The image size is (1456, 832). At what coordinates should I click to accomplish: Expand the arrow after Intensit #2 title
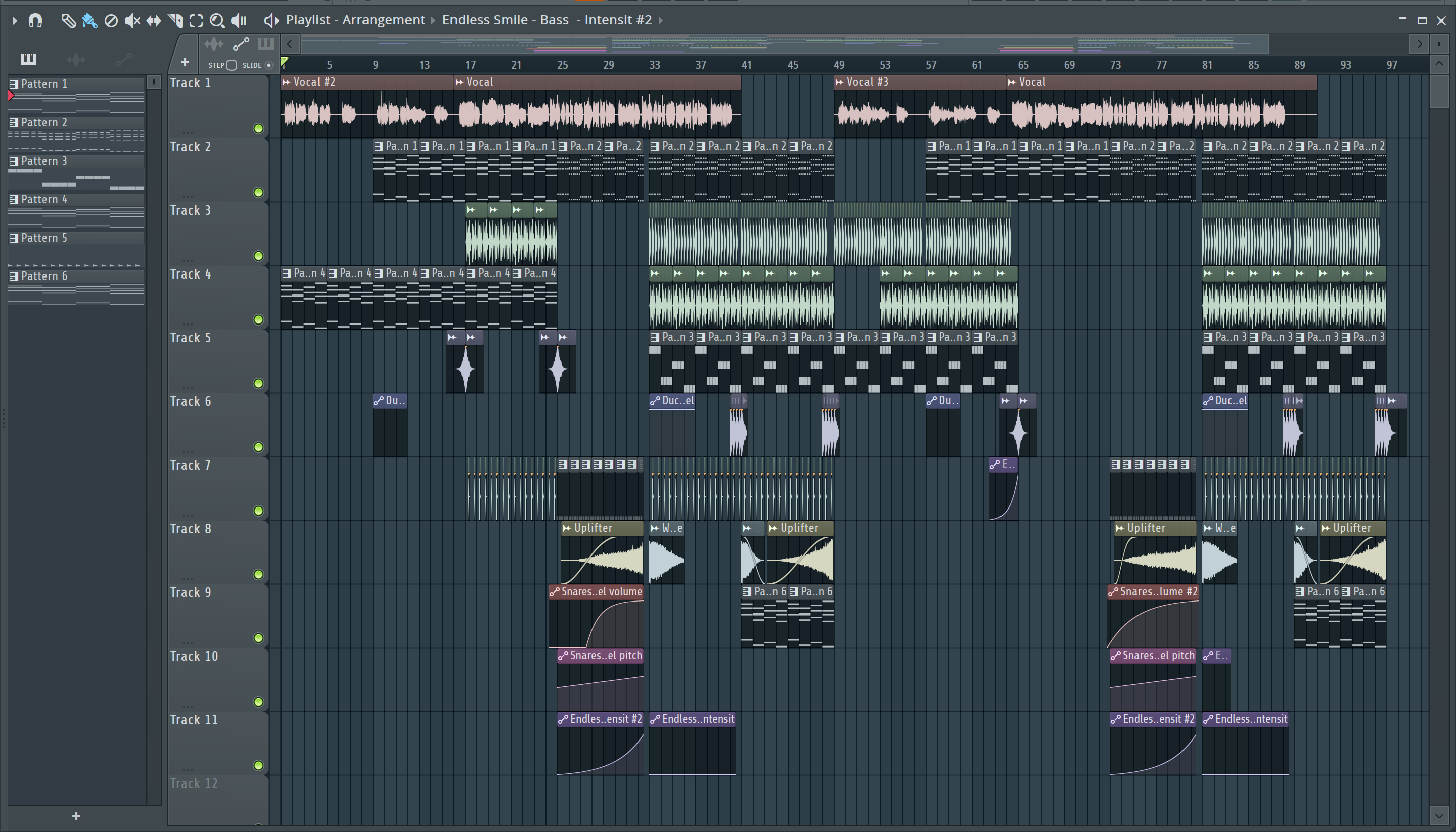coord(661,21)
